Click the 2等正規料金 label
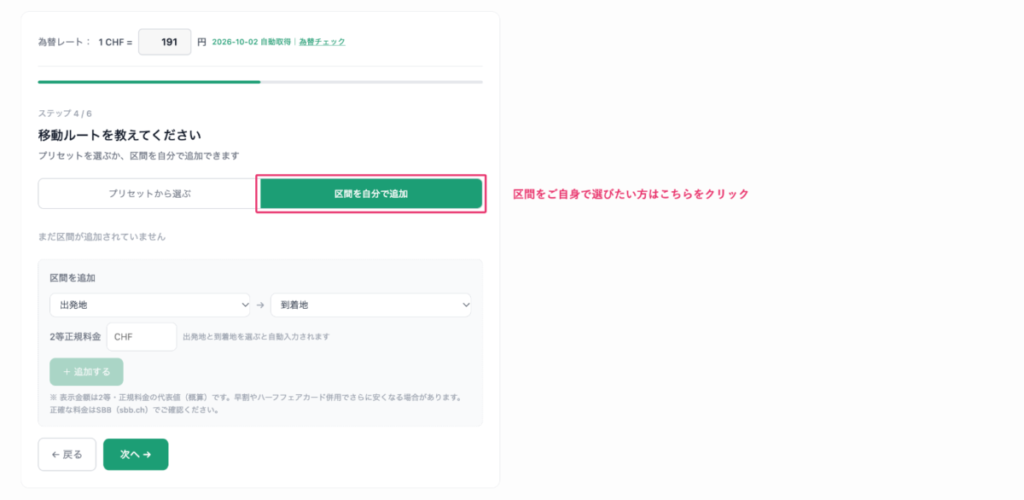 pyautogui.click(x=75, y=337)
